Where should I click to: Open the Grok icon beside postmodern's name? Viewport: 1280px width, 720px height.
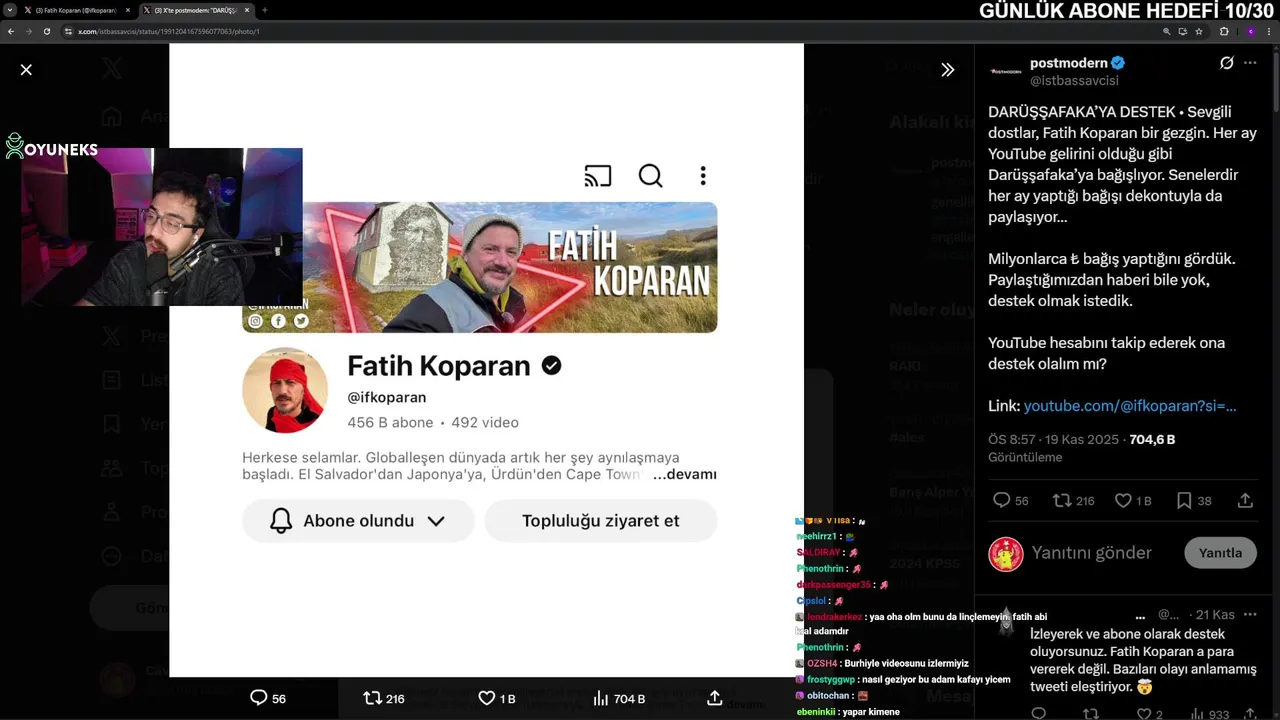click(1226, 63)
